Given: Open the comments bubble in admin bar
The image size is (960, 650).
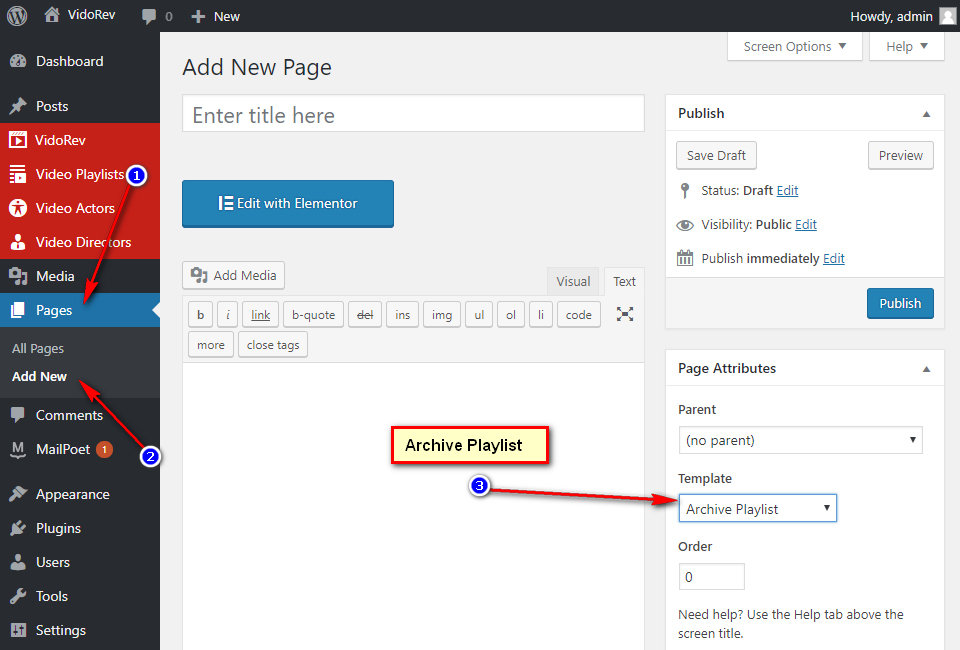Looking at the screenshot, I should pos(156,16).
